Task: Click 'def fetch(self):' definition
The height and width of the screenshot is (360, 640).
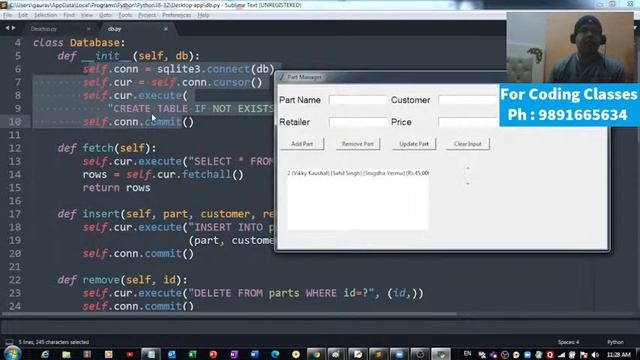Action: (107, 148)
